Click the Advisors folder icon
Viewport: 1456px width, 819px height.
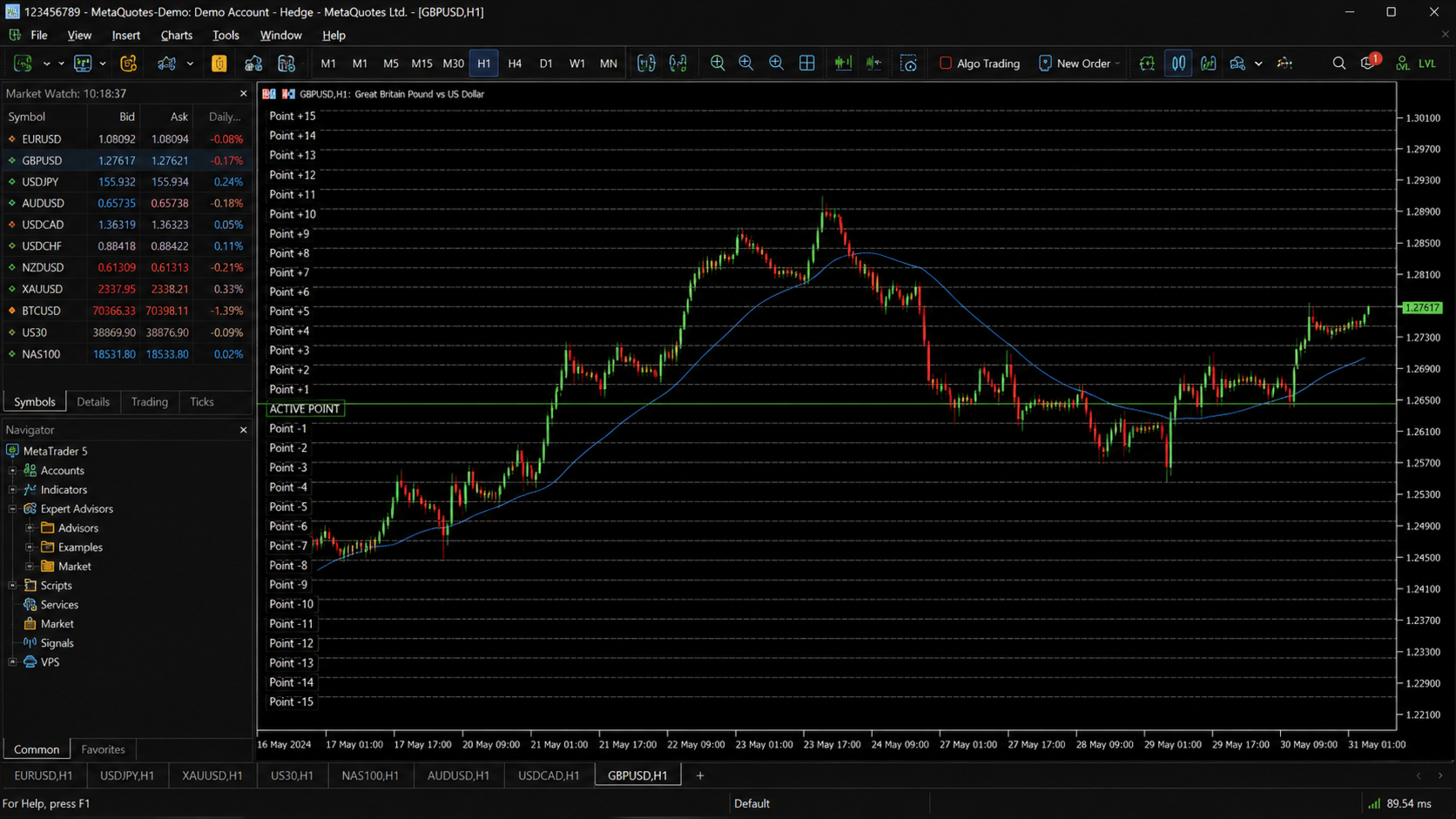[x=48, y=527]
